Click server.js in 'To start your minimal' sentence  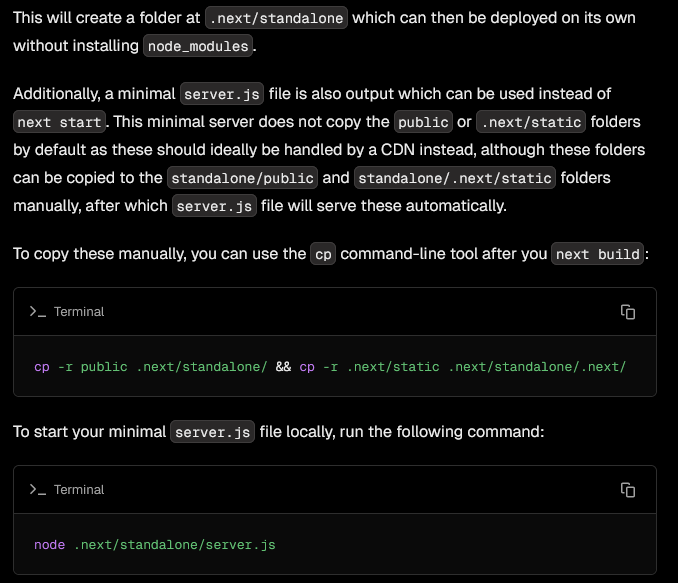213,432
